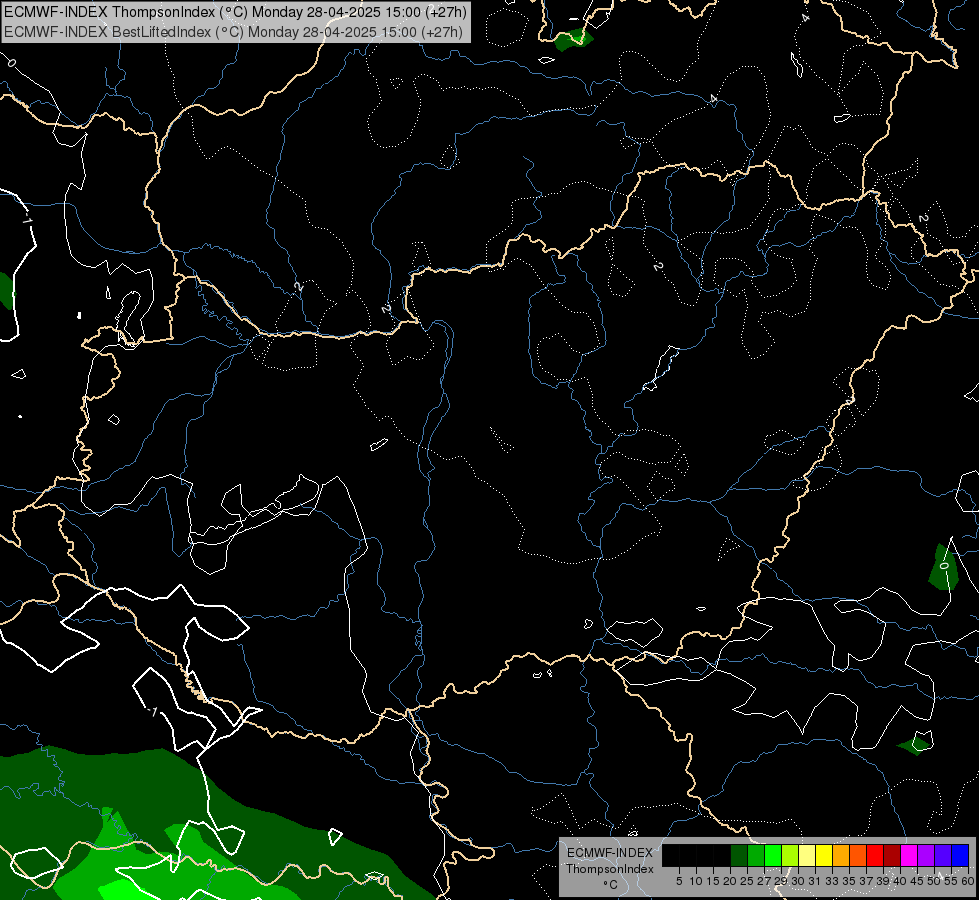Image resolution: width=979 pixels, height=900 pixels.
Task: Click the ECMWF-INDEX label in the legend
Action: [x=609, y=853]
